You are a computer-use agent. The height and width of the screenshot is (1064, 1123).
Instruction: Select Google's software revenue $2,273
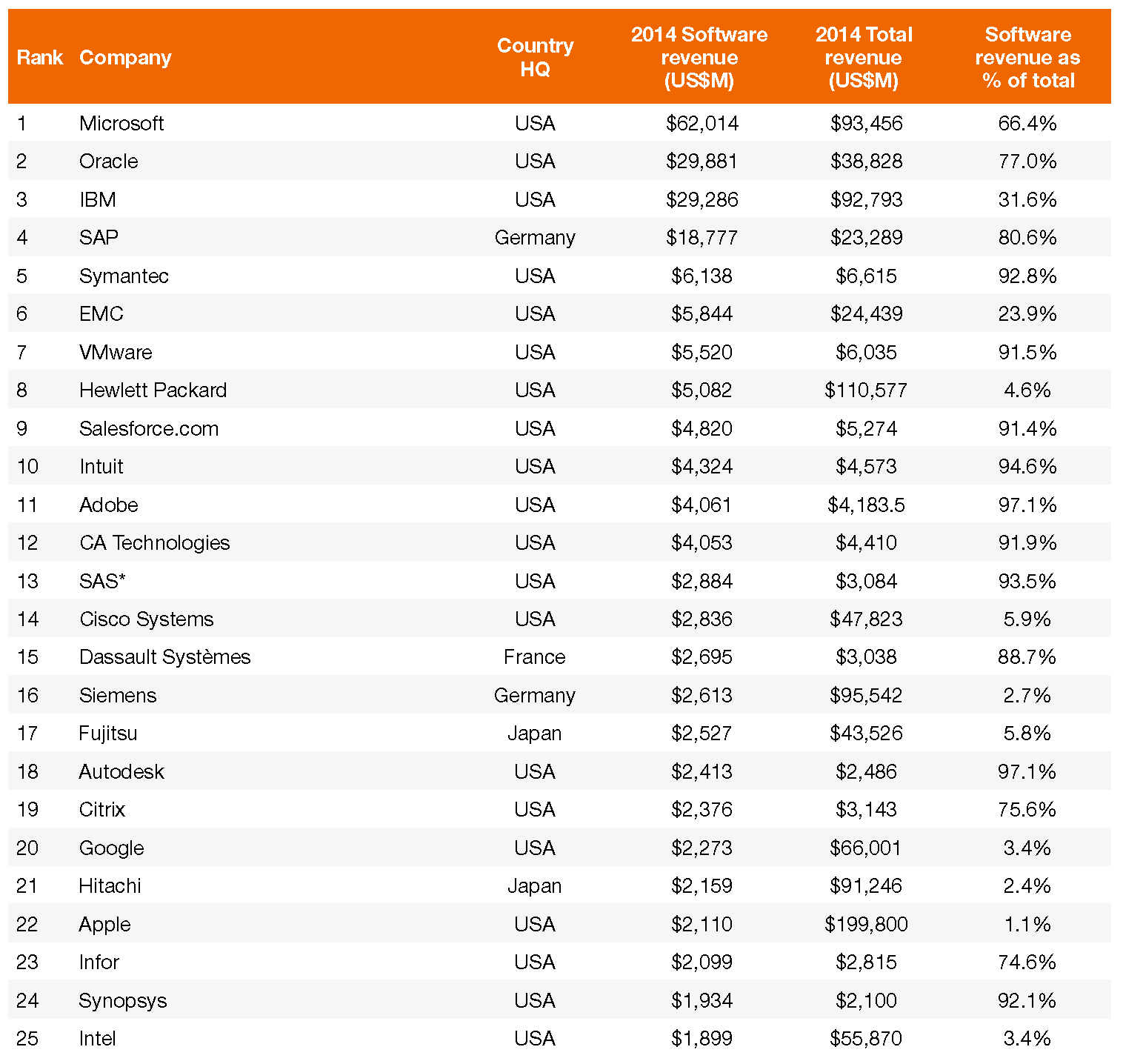[x=702, y=848]
